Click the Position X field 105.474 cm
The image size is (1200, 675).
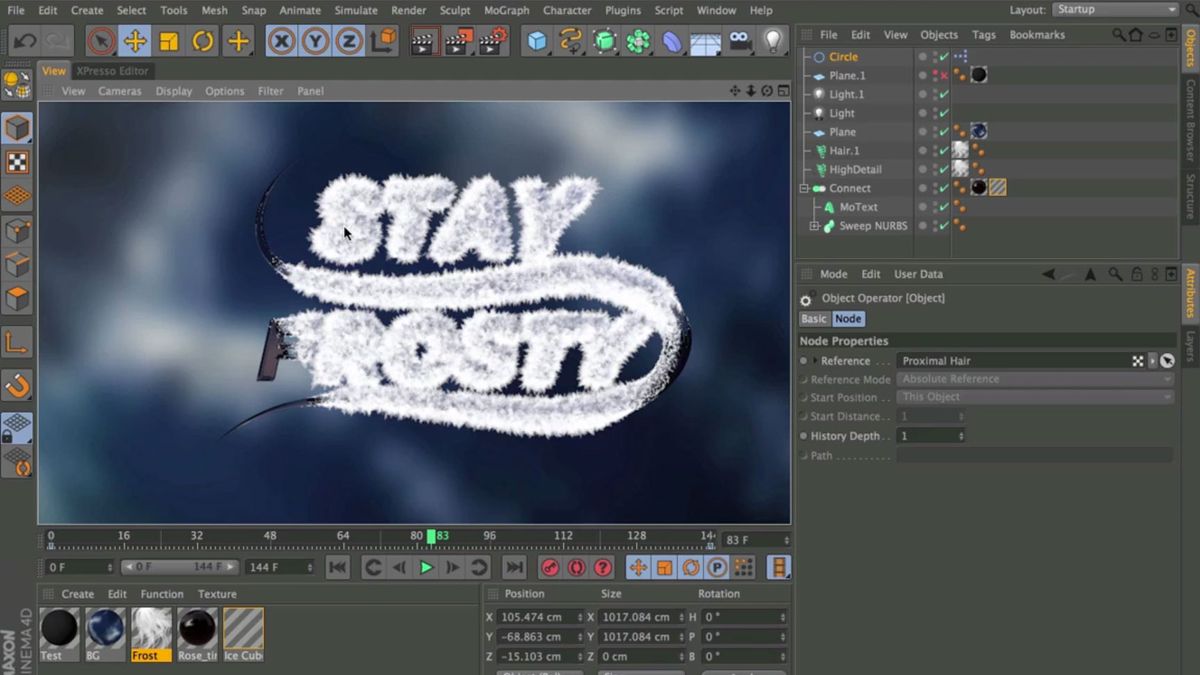point(541,617)
